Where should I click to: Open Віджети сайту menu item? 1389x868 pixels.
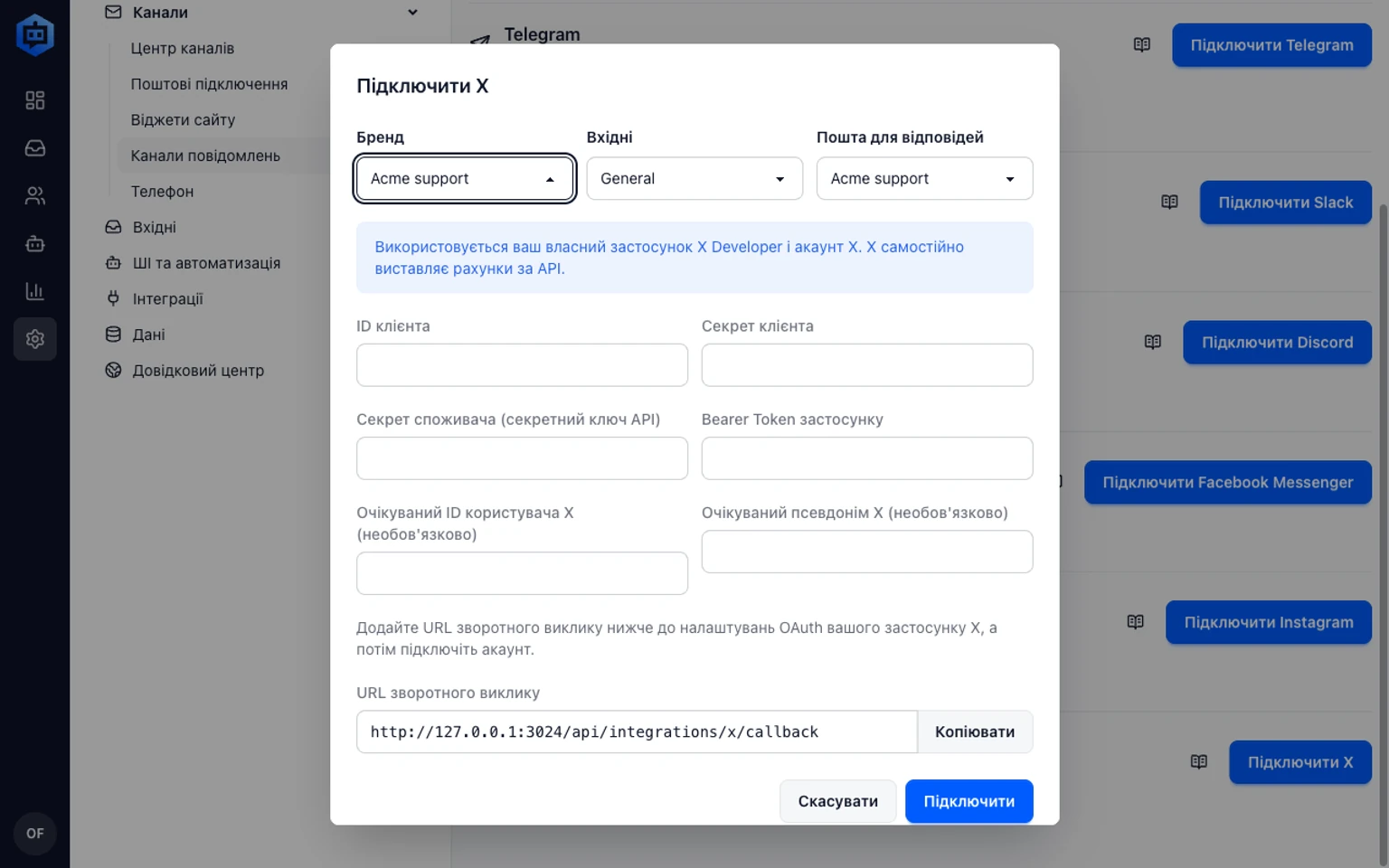(183, 120)
